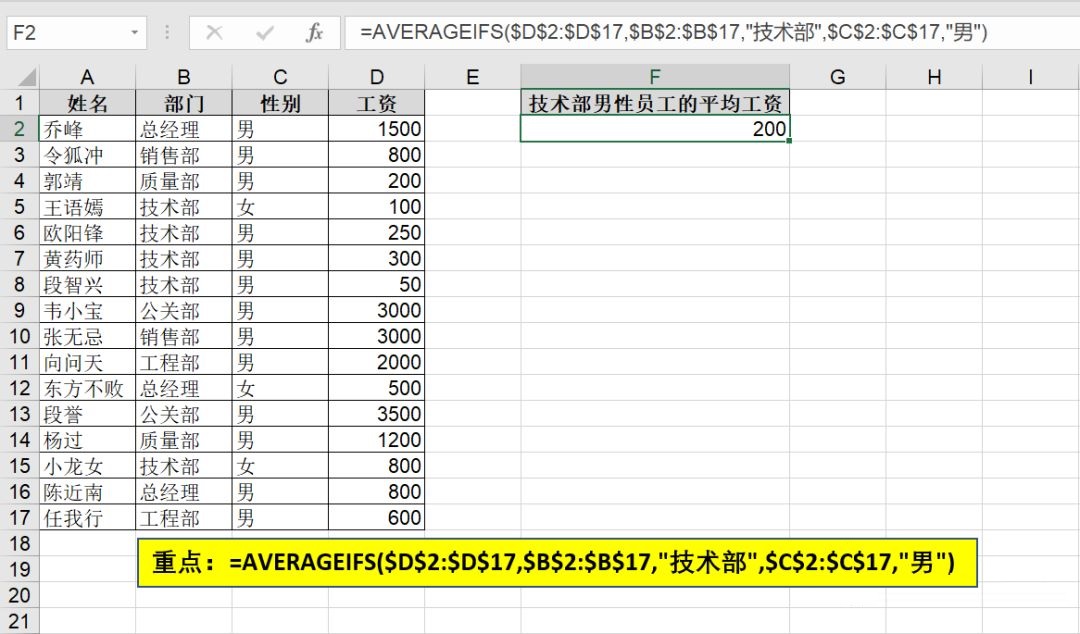The height and width of the screenshot is (634, 1080).
Task: Click the Cancel (X) formula bar icon
Action: pos(214,32)
